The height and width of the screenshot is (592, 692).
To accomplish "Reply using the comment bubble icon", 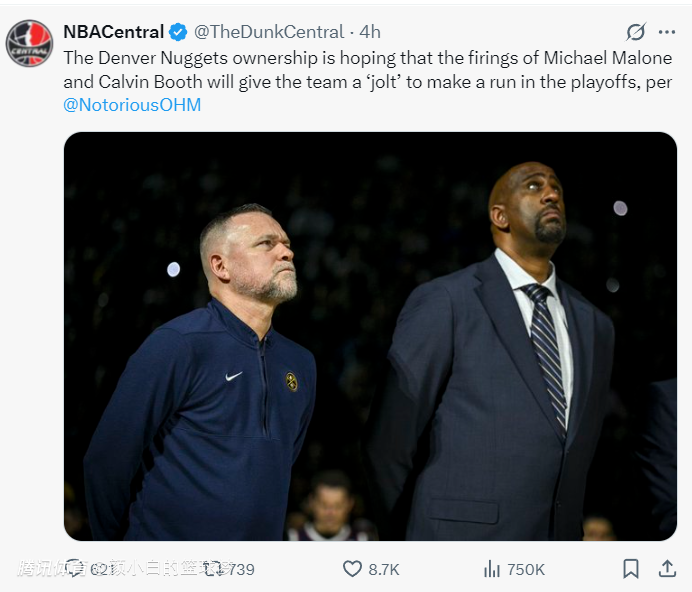I will click(74, 569).
